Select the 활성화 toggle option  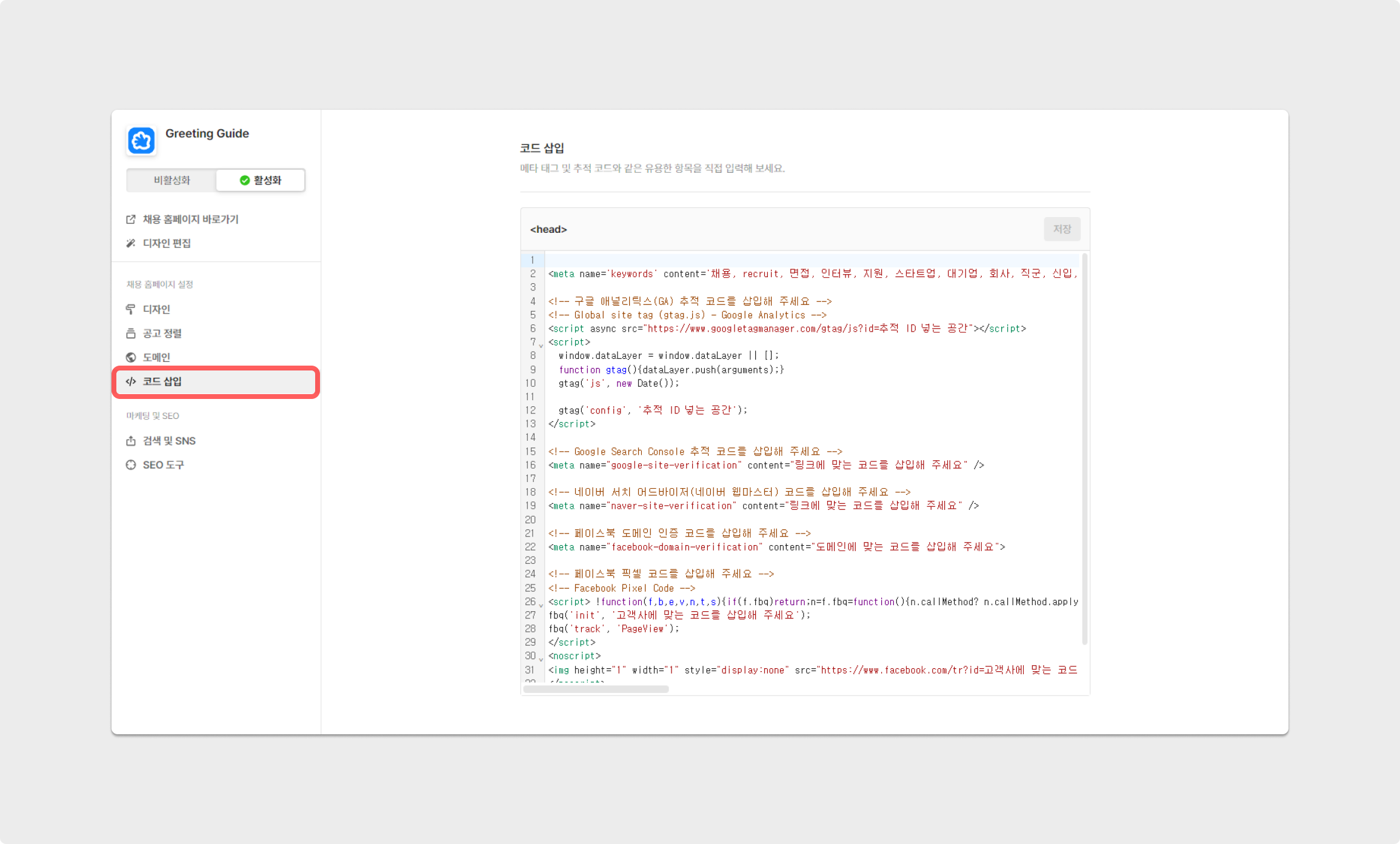pos(261,180)
